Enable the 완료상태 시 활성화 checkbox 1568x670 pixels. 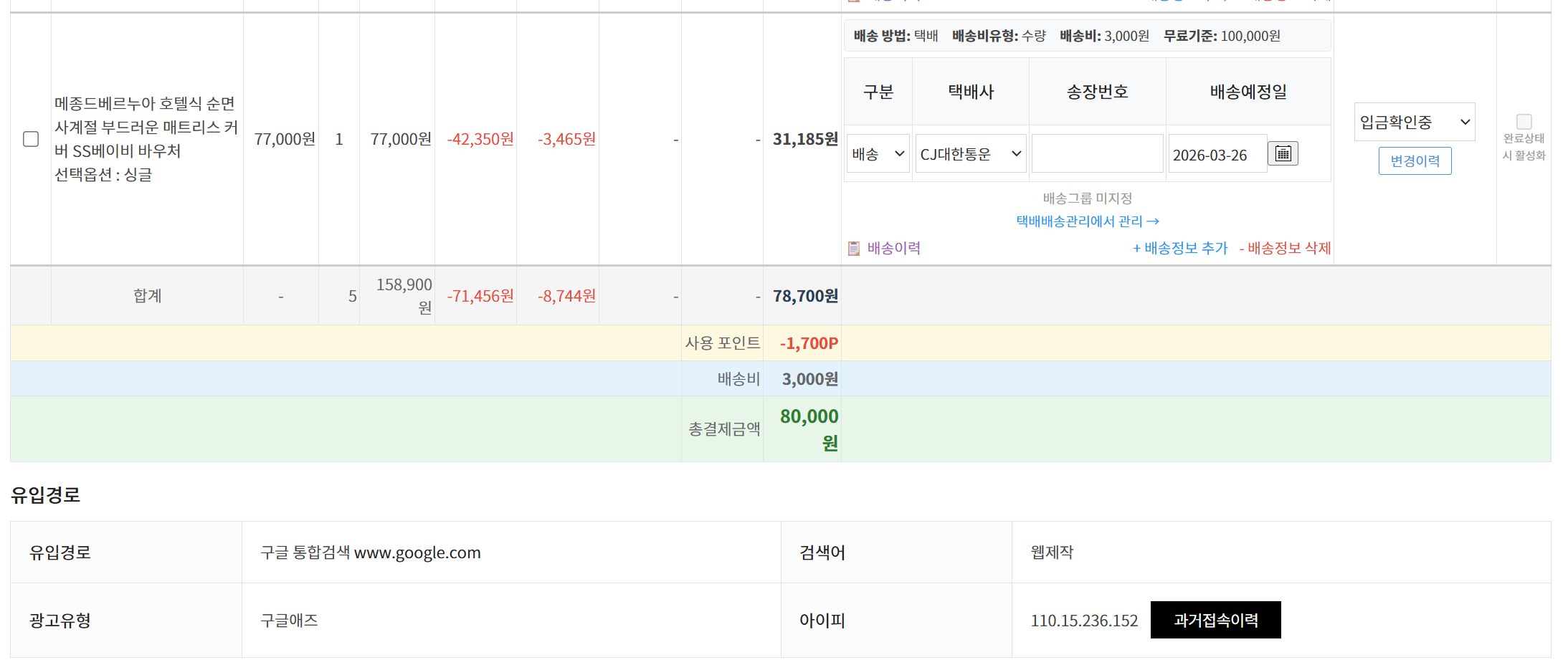tap(1524, 122)
